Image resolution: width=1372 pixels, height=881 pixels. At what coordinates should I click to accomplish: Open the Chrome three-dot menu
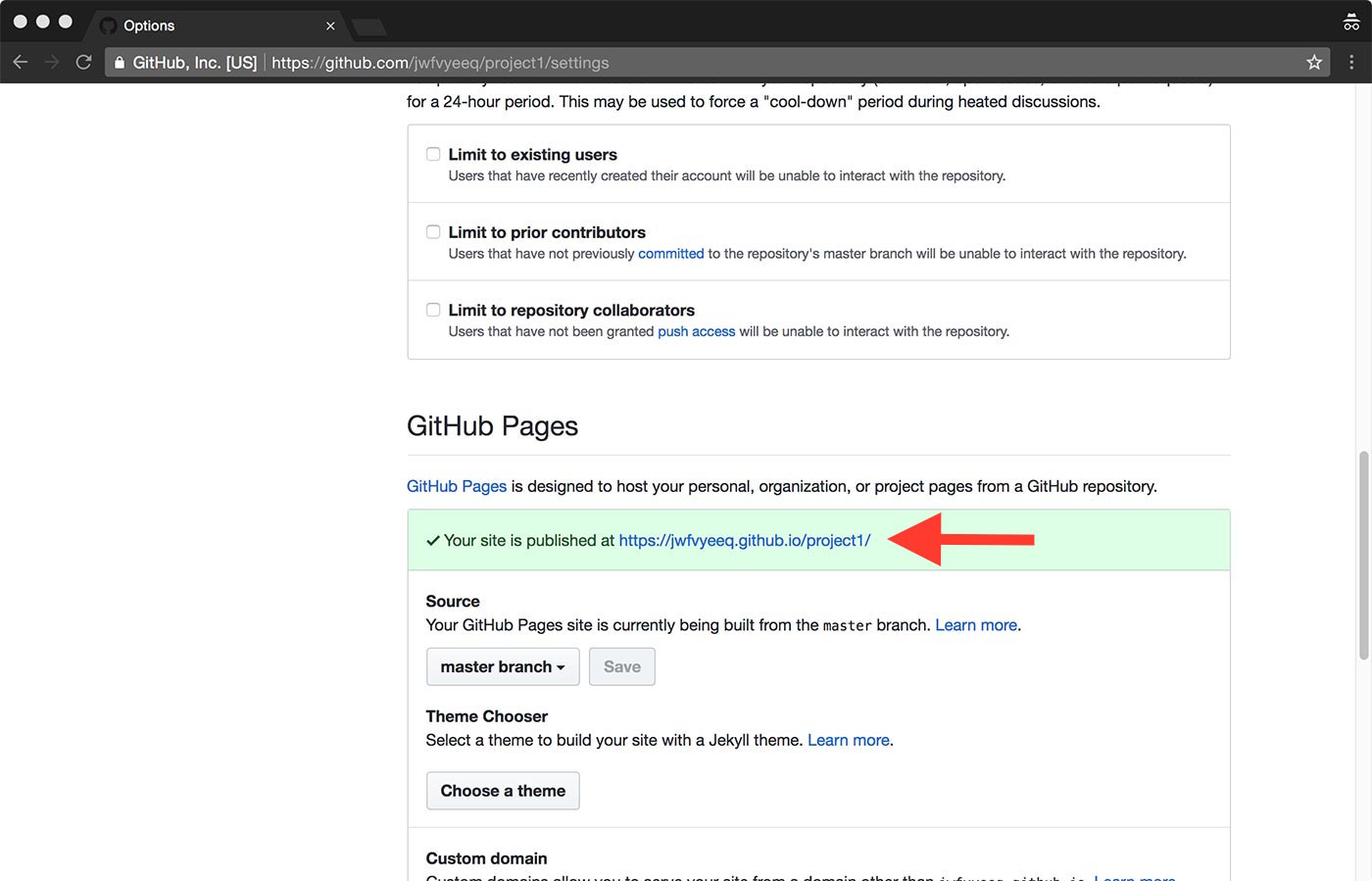[x=1351, y=63]
